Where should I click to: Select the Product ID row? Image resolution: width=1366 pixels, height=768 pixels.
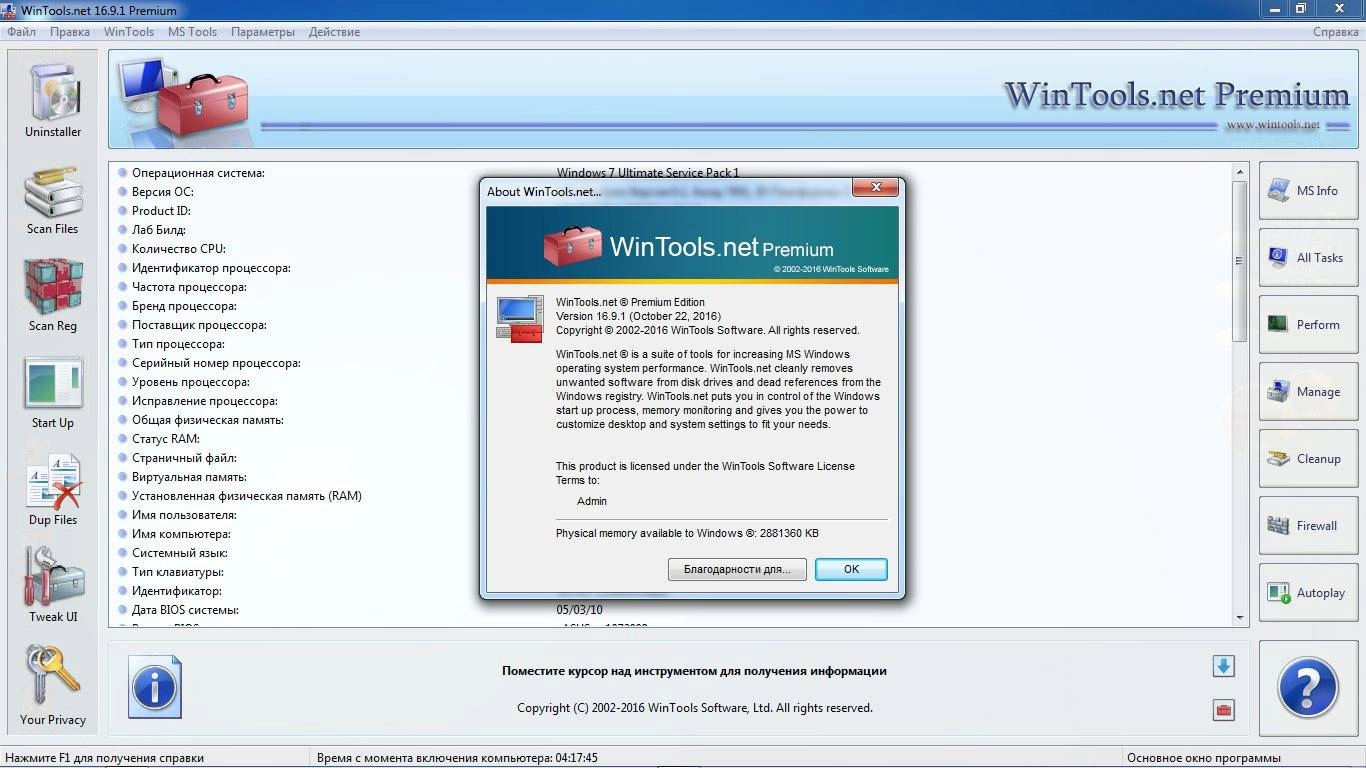672,211
